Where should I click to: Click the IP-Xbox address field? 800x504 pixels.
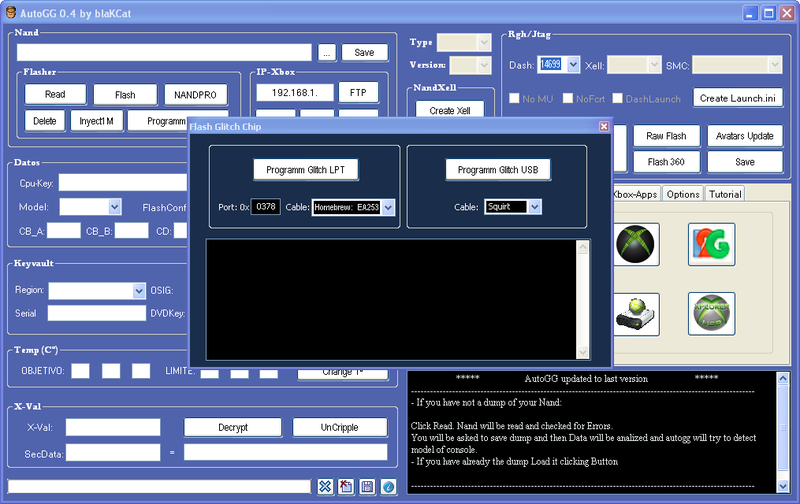coord(295,93)
